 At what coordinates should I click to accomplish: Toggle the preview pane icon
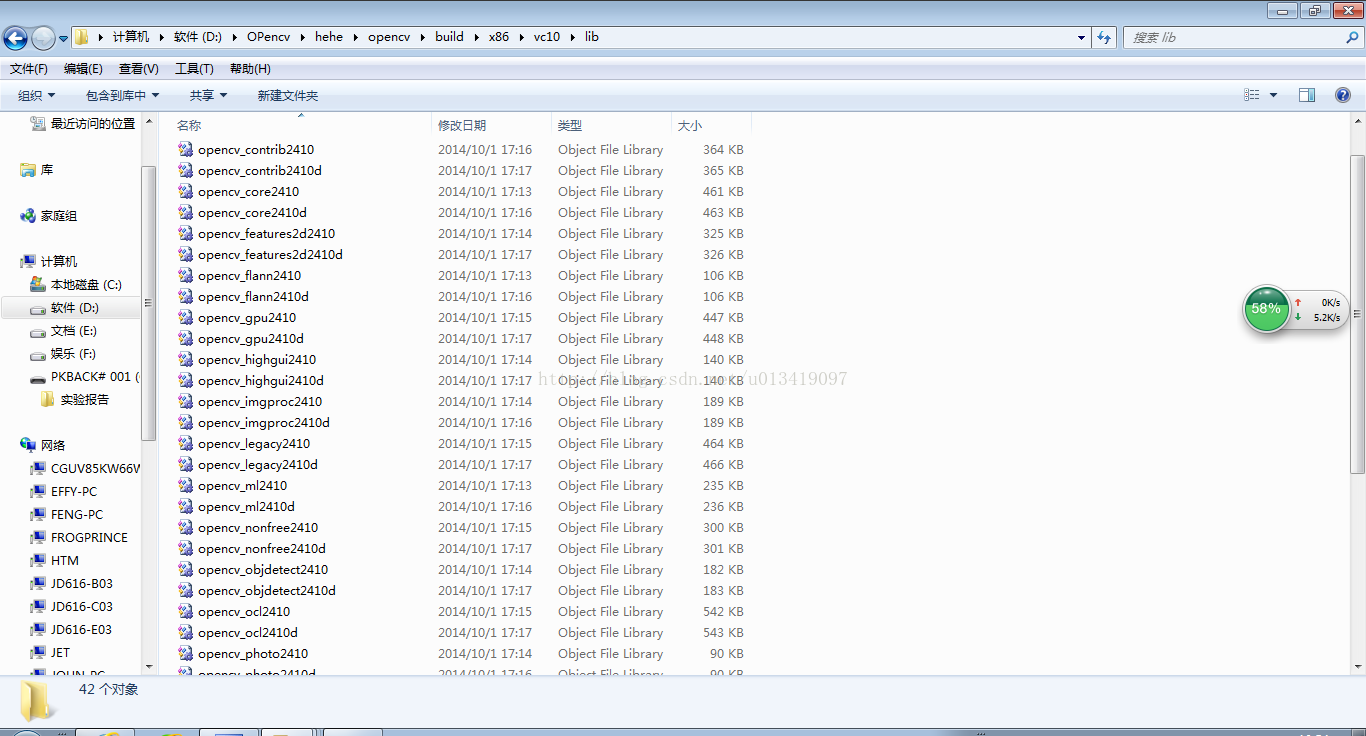pyautogui.click(x=1307, y=95)
